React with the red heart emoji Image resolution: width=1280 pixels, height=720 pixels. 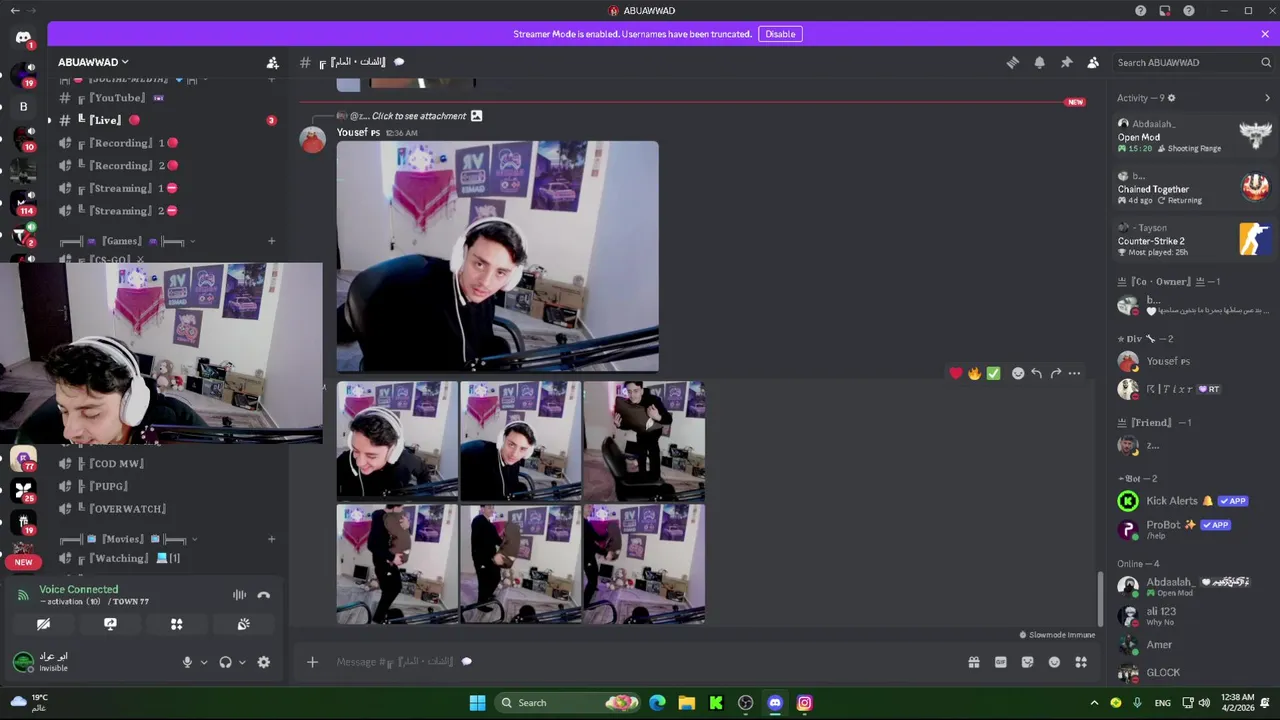pos(956,373)
